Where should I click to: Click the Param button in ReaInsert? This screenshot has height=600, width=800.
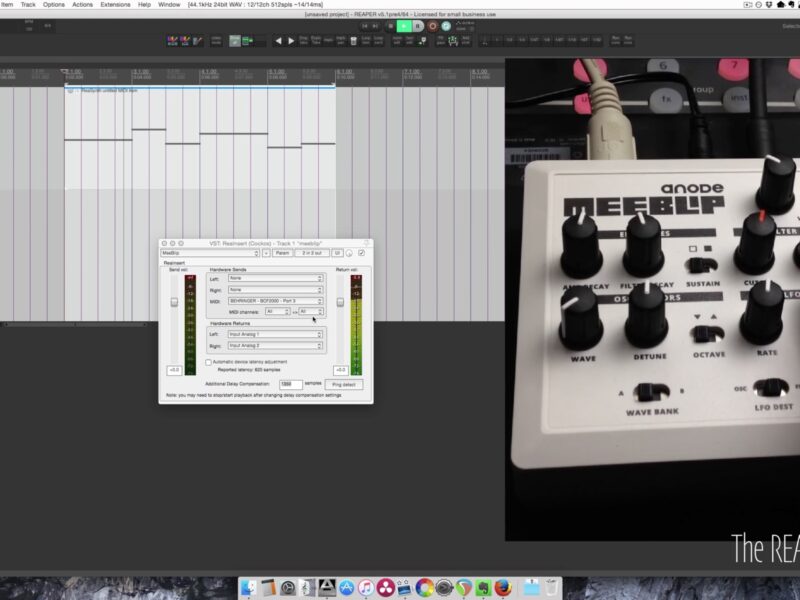(x=282, y=254)
